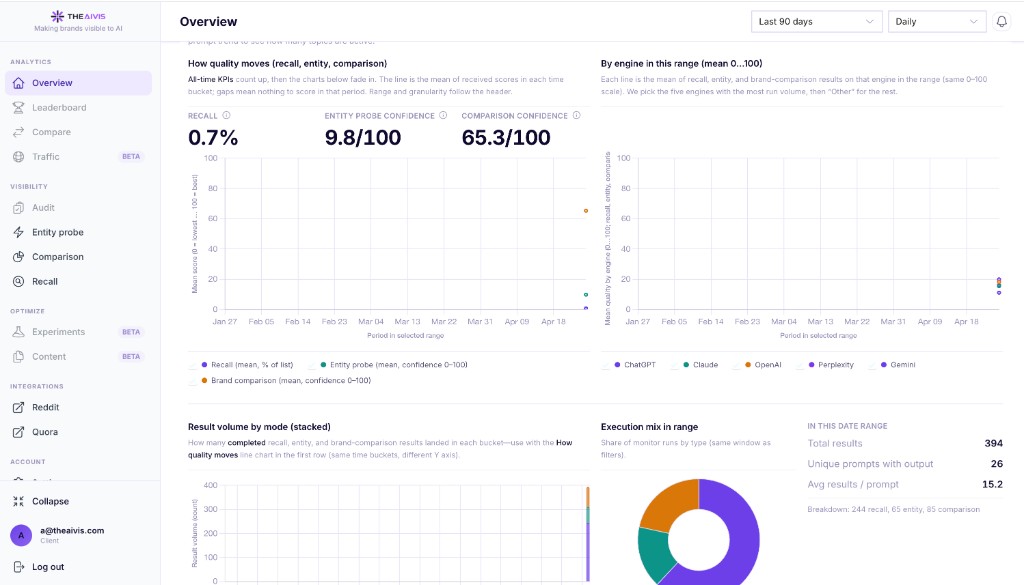
Task: Open the Reddit integration link
Action: [x=78, y=407]
